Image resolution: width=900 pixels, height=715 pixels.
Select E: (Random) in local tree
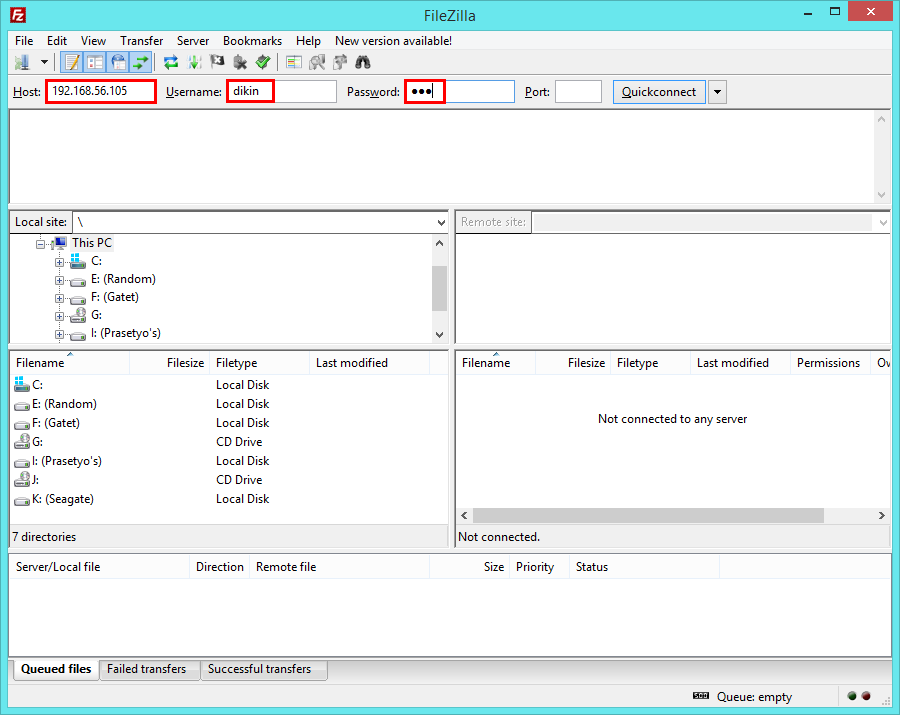coord(123,279)
